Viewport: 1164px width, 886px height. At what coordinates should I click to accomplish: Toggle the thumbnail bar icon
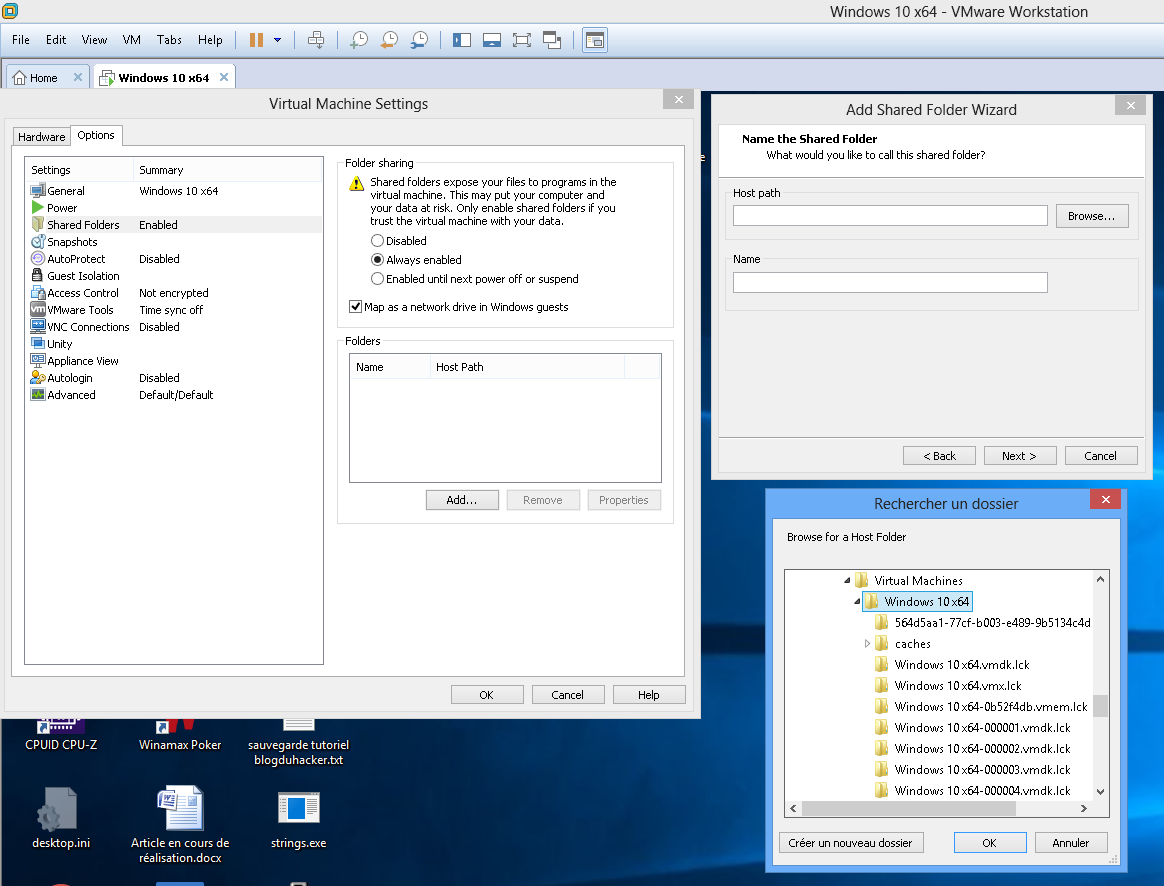point(492,40)
